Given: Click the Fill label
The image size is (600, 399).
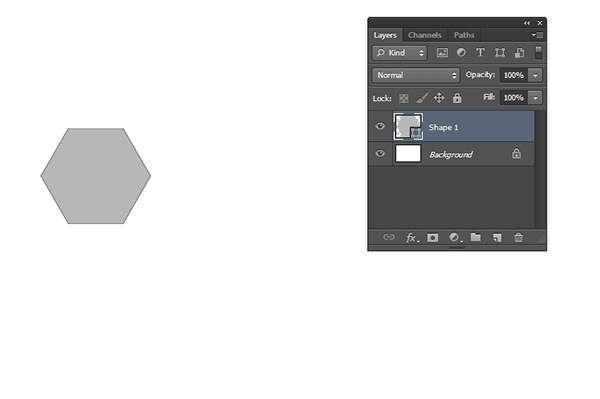Looking at the screenshot, I should [x=489, y=97].
